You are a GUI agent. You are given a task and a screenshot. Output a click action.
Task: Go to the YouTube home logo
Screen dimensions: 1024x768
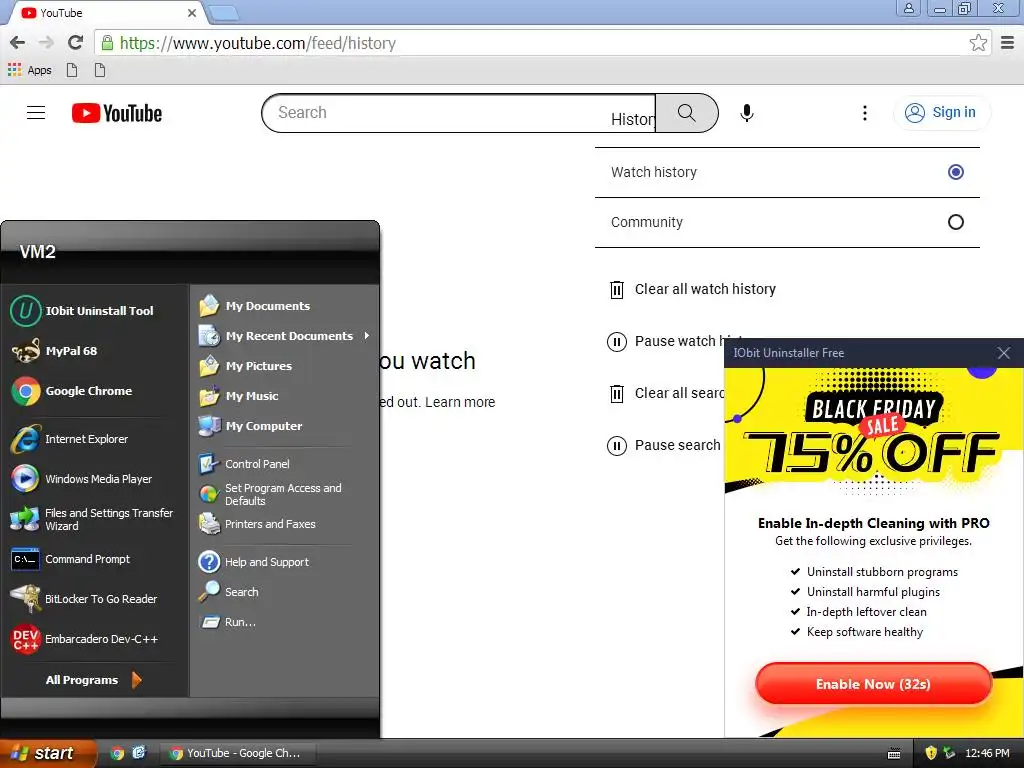click(117, 113)
